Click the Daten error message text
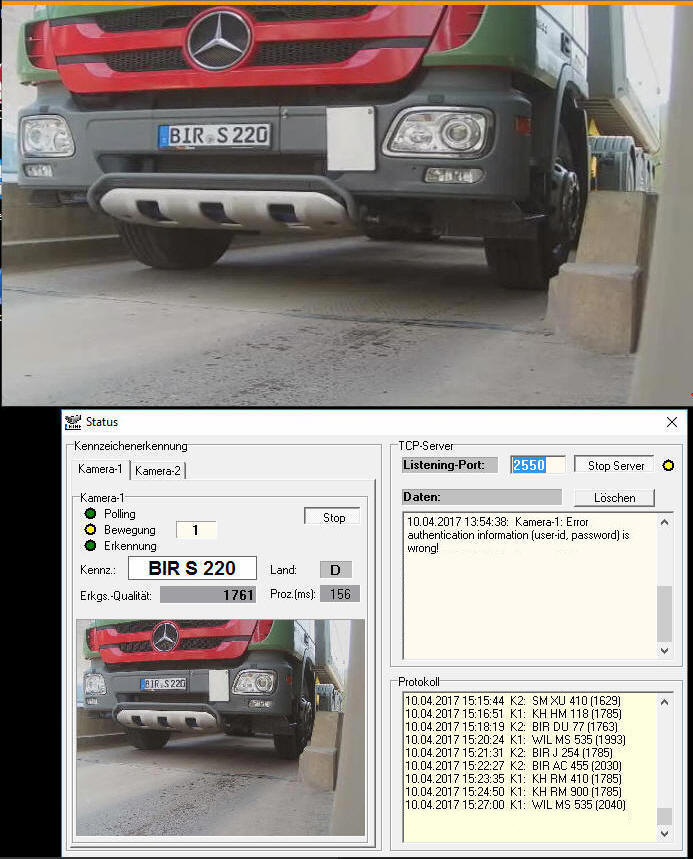This screenshot has height=859, width=693. click(x=518, y=535)
